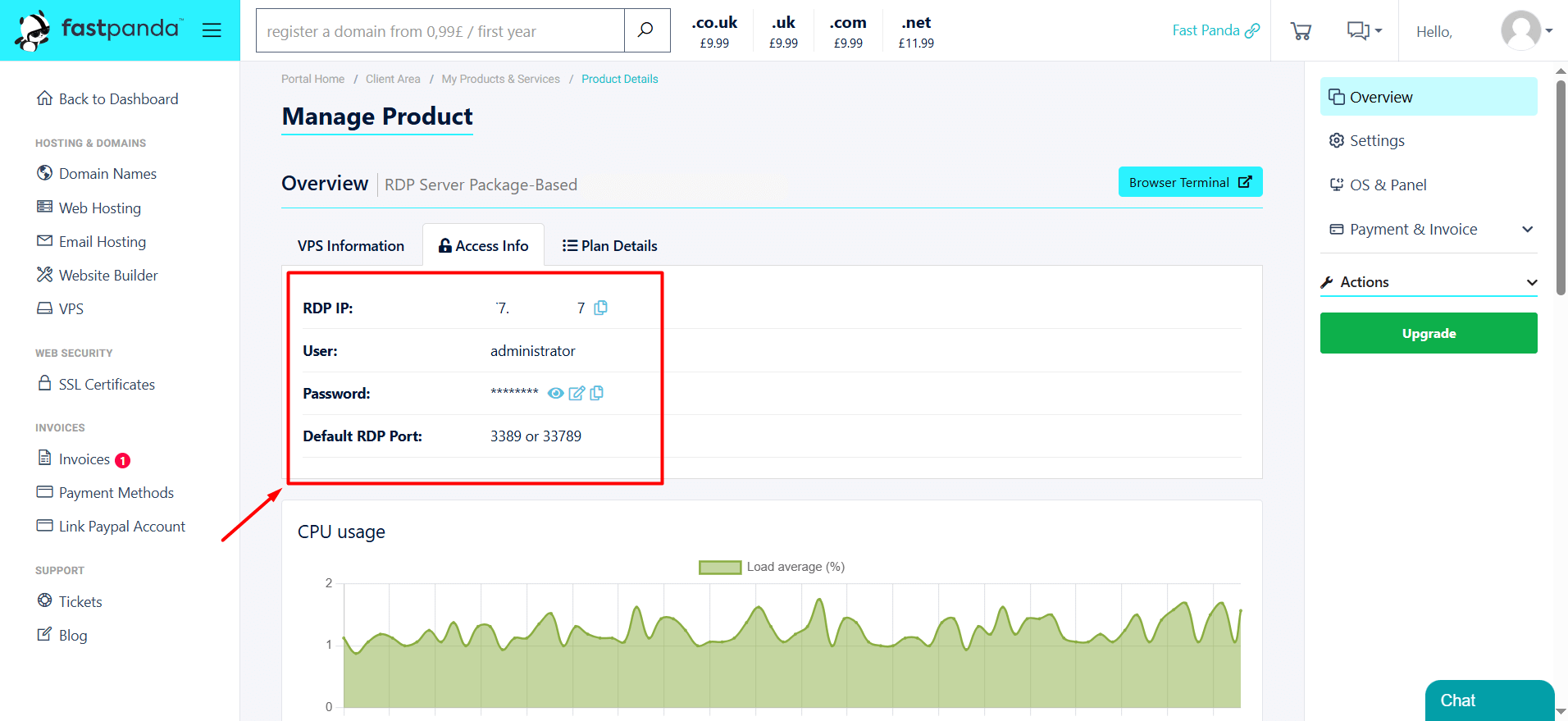Open the shopping cart

pos(1301,31)
